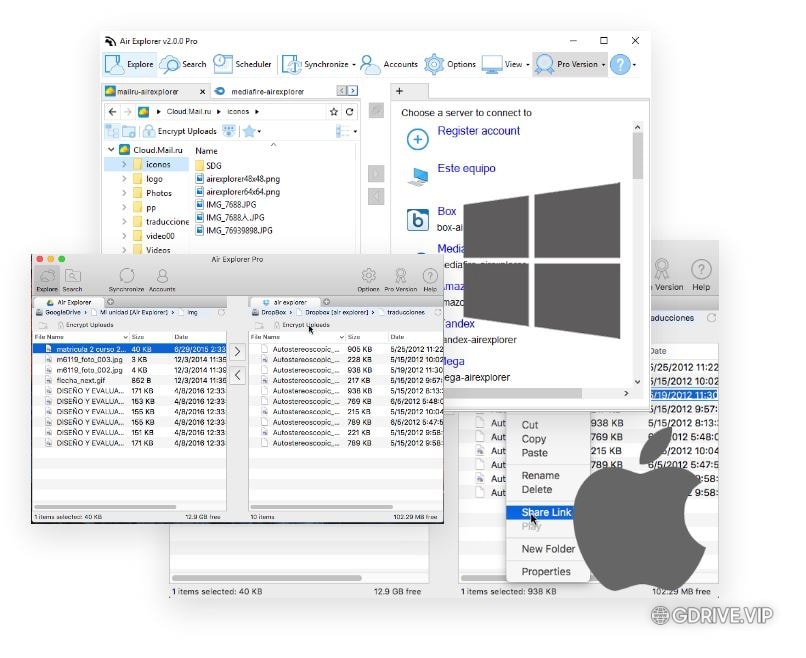This screenshot has height=658, width=806.
Task: Open Accounts in the Windows Air Explorer toolbar
Action: [x=389, y=64]
